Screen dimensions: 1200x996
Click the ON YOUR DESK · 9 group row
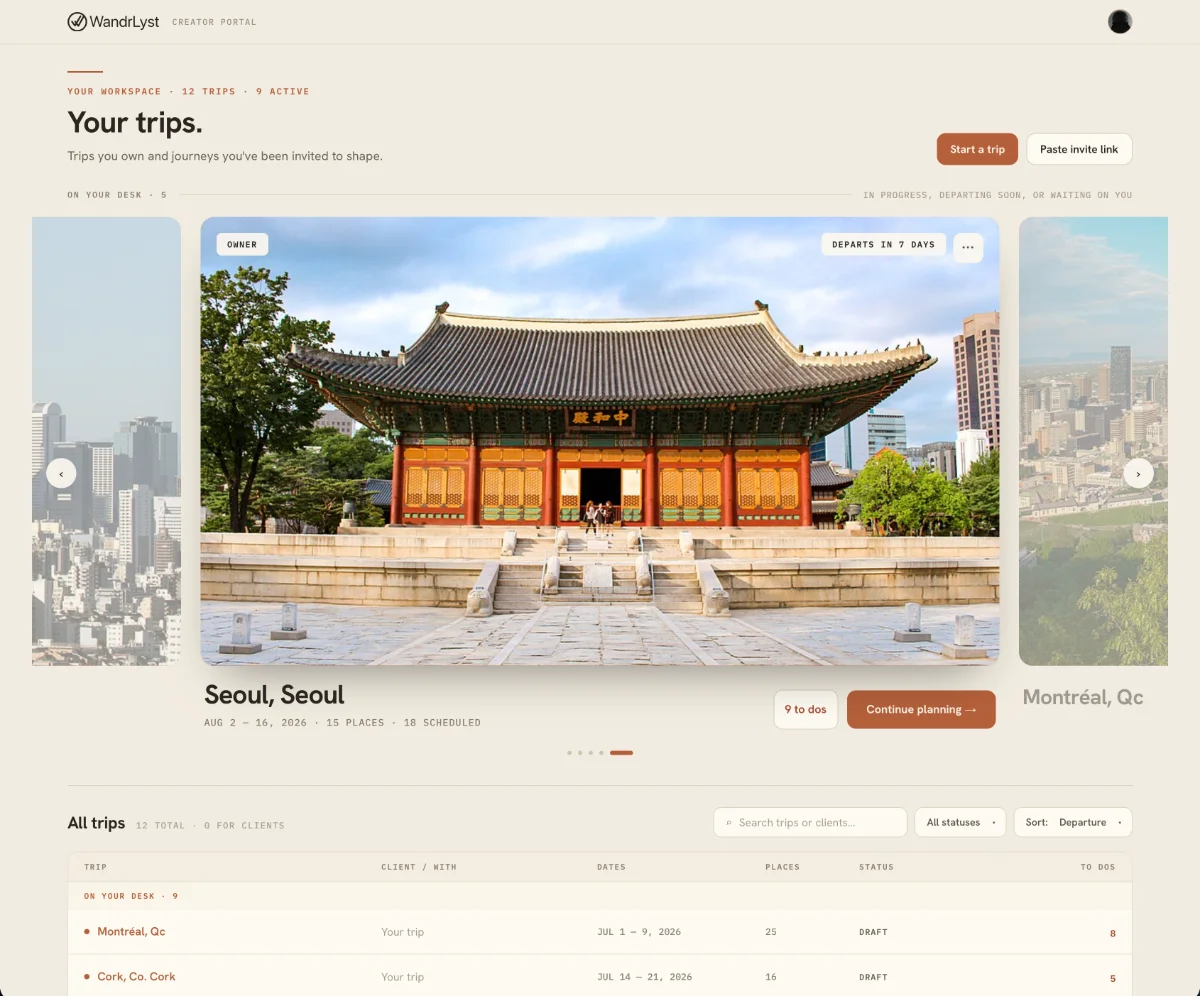[600, 896]
